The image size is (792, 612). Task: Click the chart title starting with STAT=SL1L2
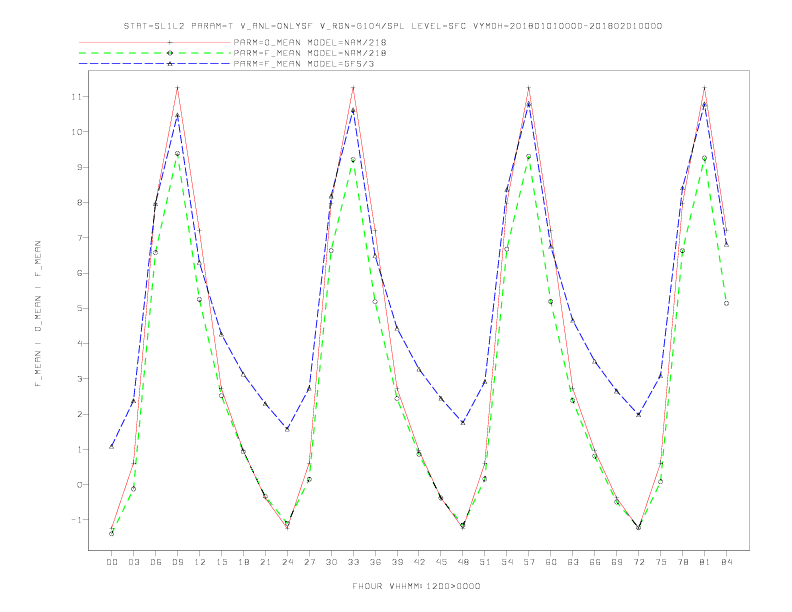click(x=392, y=26)
